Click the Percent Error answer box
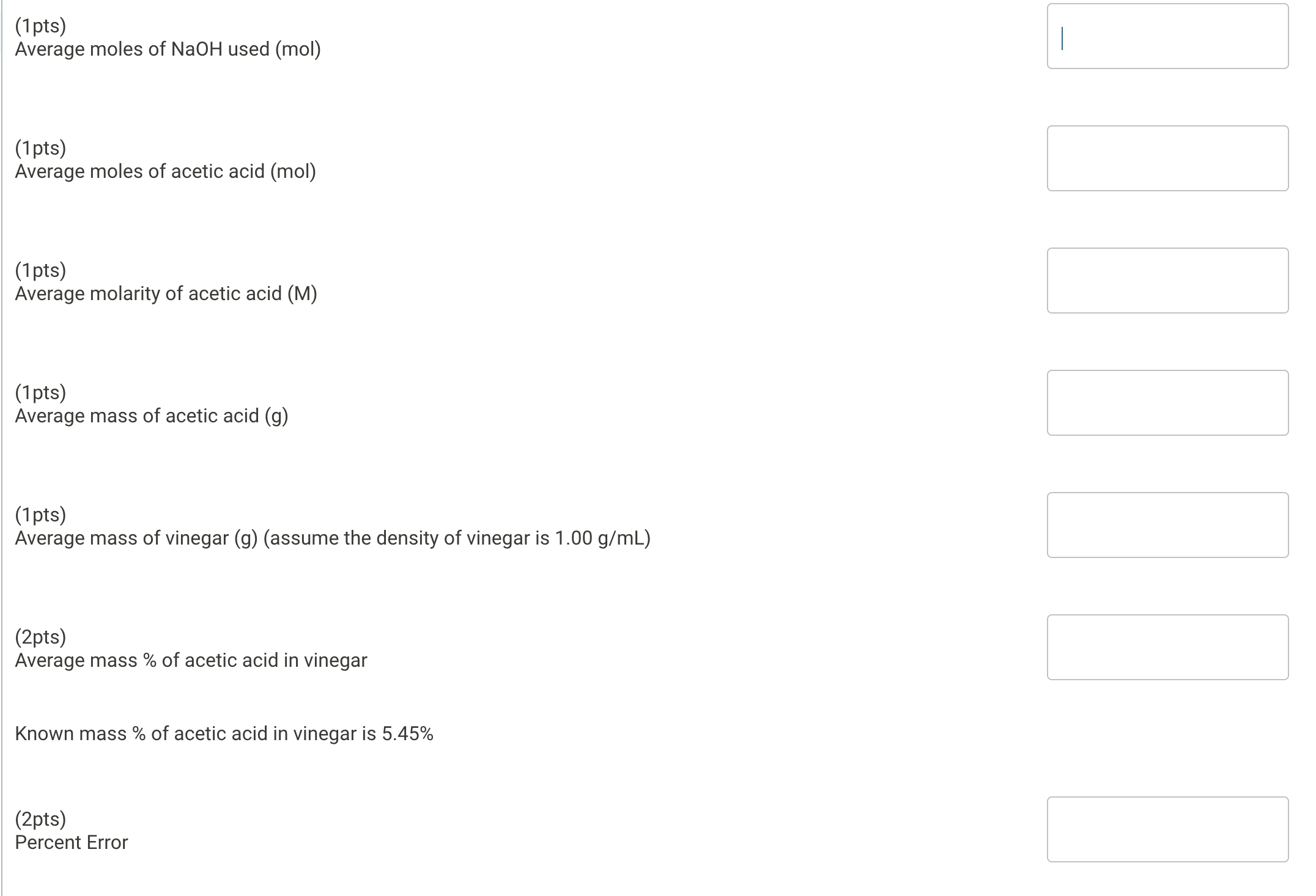The height and width of the screenshot is (896, 1316). 1167,829
